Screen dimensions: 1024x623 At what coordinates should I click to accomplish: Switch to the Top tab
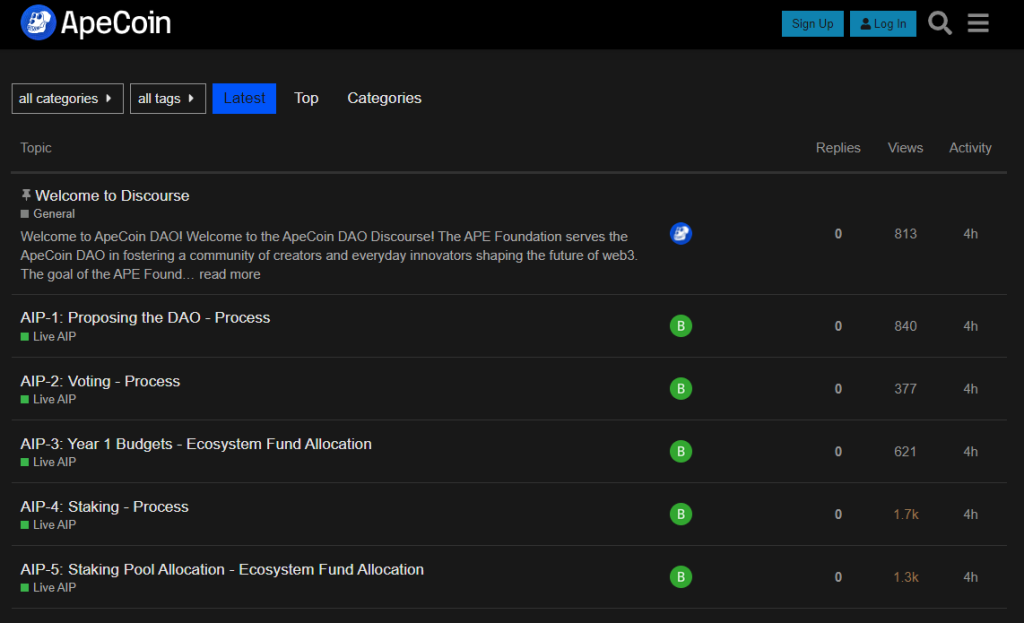pyautogui.click(x=306, y=98)
